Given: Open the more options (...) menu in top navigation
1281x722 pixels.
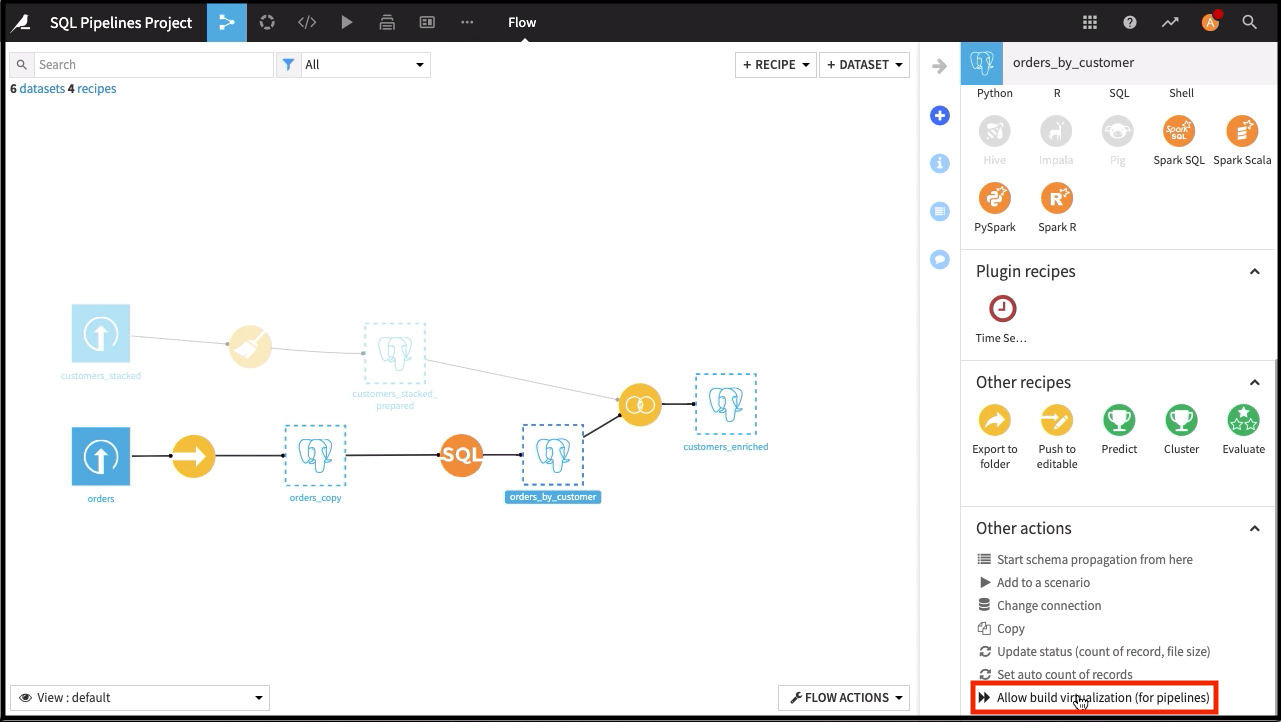Looking at the screenshot, I should point(466,22).
